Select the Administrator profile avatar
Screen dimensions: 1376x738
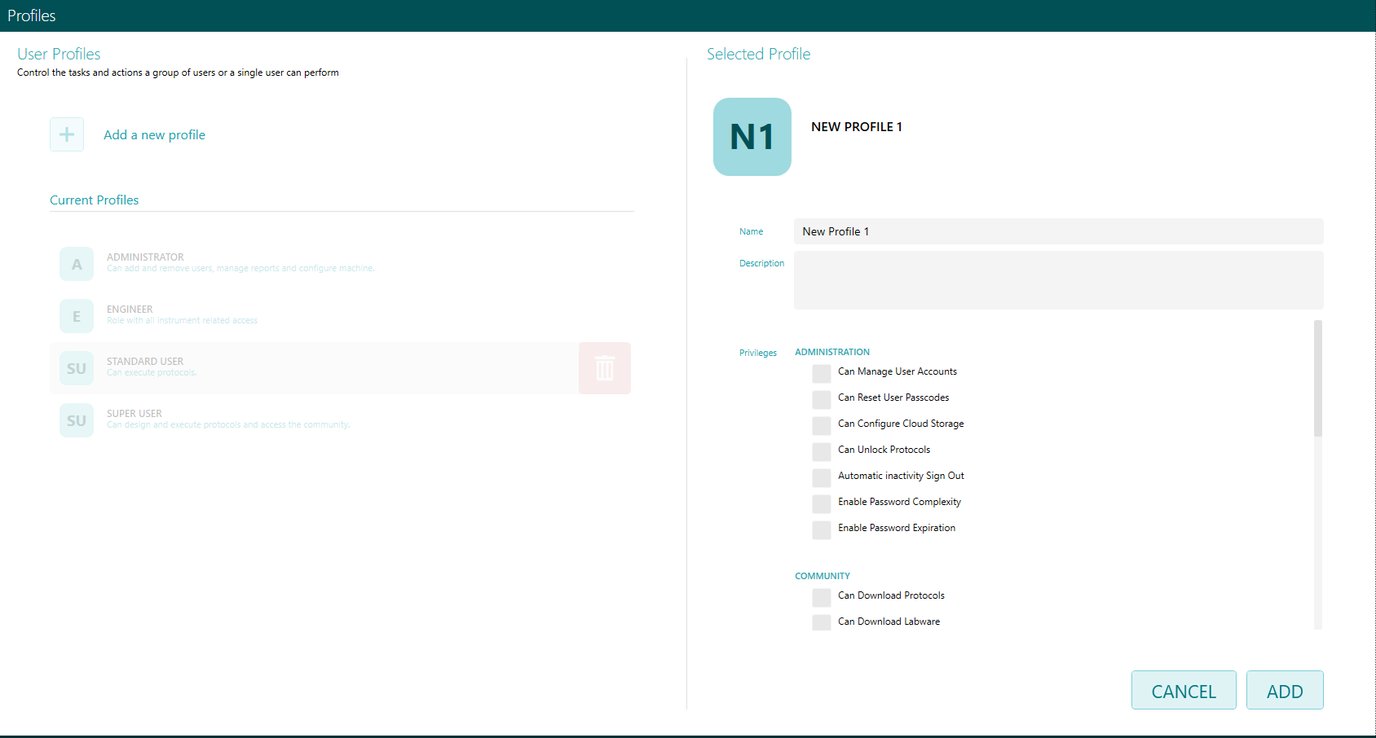click(x=76, y=263)
